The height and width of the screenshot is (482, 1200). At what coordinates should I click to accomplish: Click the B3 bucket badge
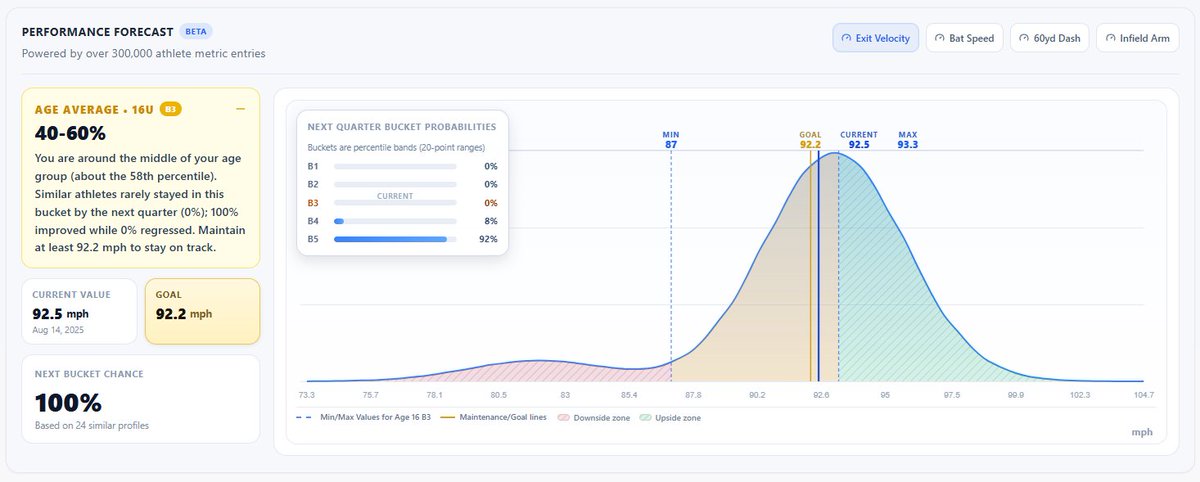click(170, 108)
